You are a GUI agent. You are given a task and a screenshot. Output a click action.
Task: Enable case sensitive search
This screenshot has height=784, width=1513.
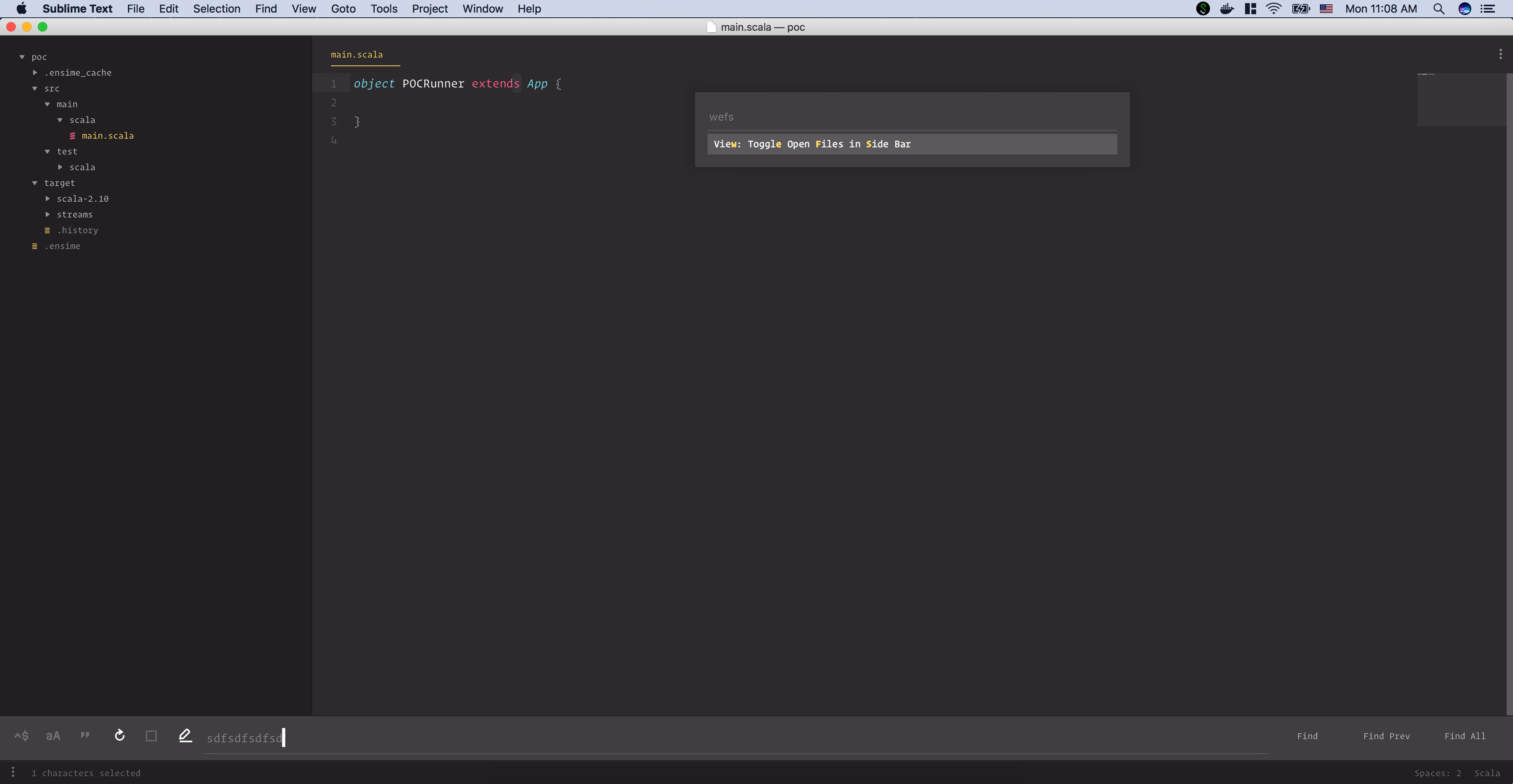coord(53,736)
